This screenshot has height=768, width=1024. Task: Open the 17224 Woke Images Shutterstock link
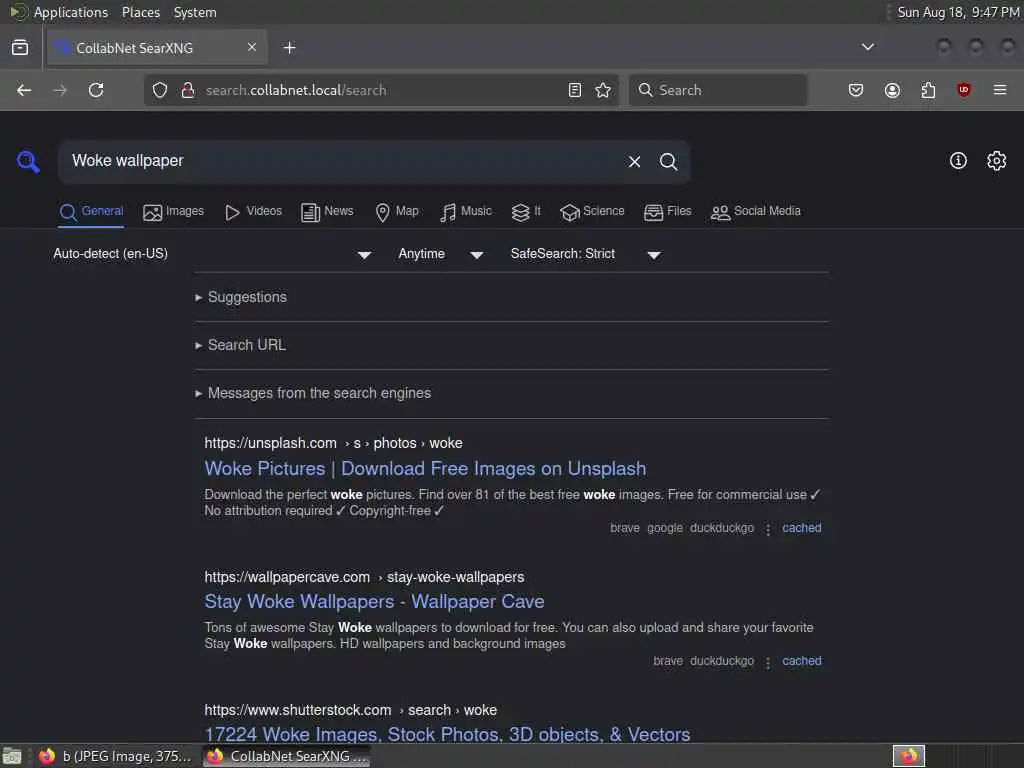point(447,734)
